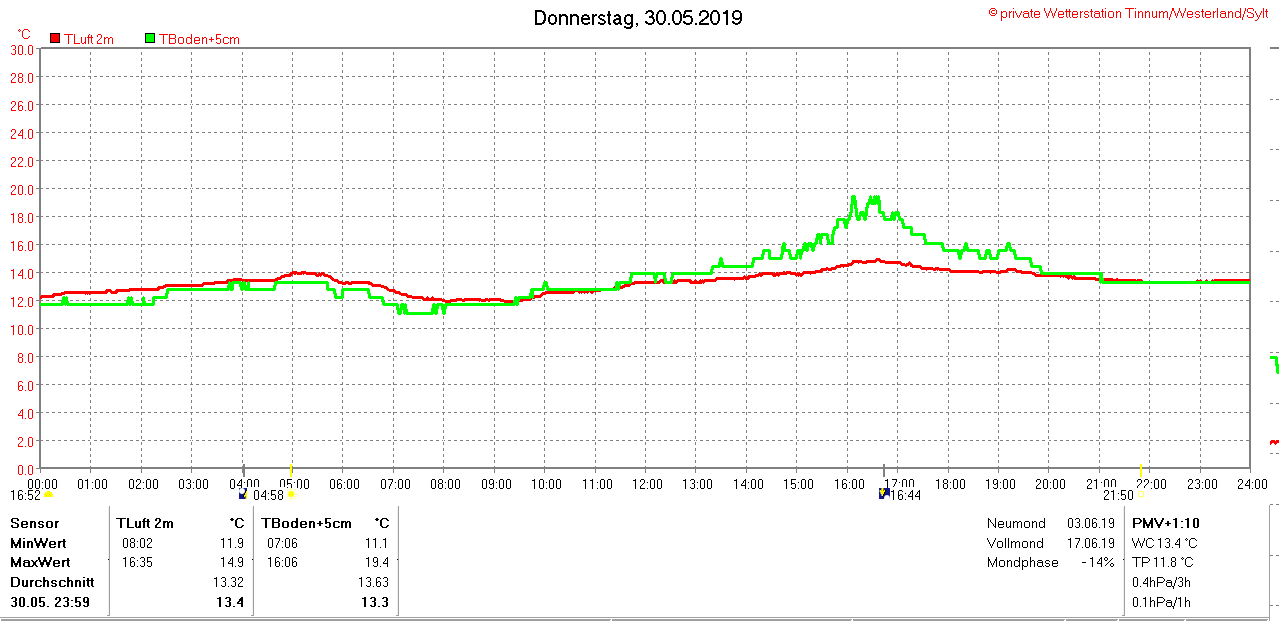Click the Vollmond date 17.06.19
This screenshot has height=621, width=1280.
click(x=1090, y=543)
